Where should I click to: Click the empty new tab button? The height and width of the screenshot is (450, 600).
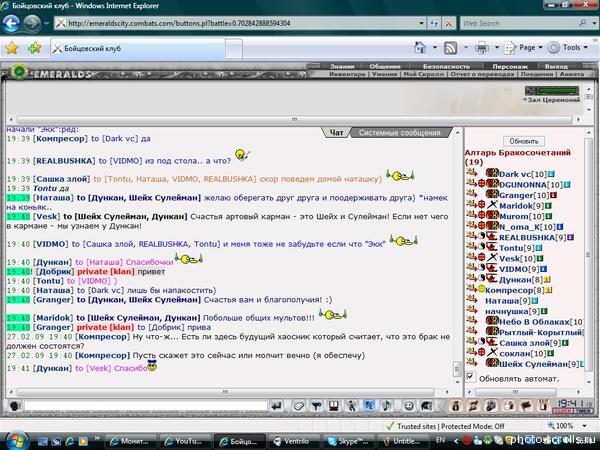(x=233, y=49)
